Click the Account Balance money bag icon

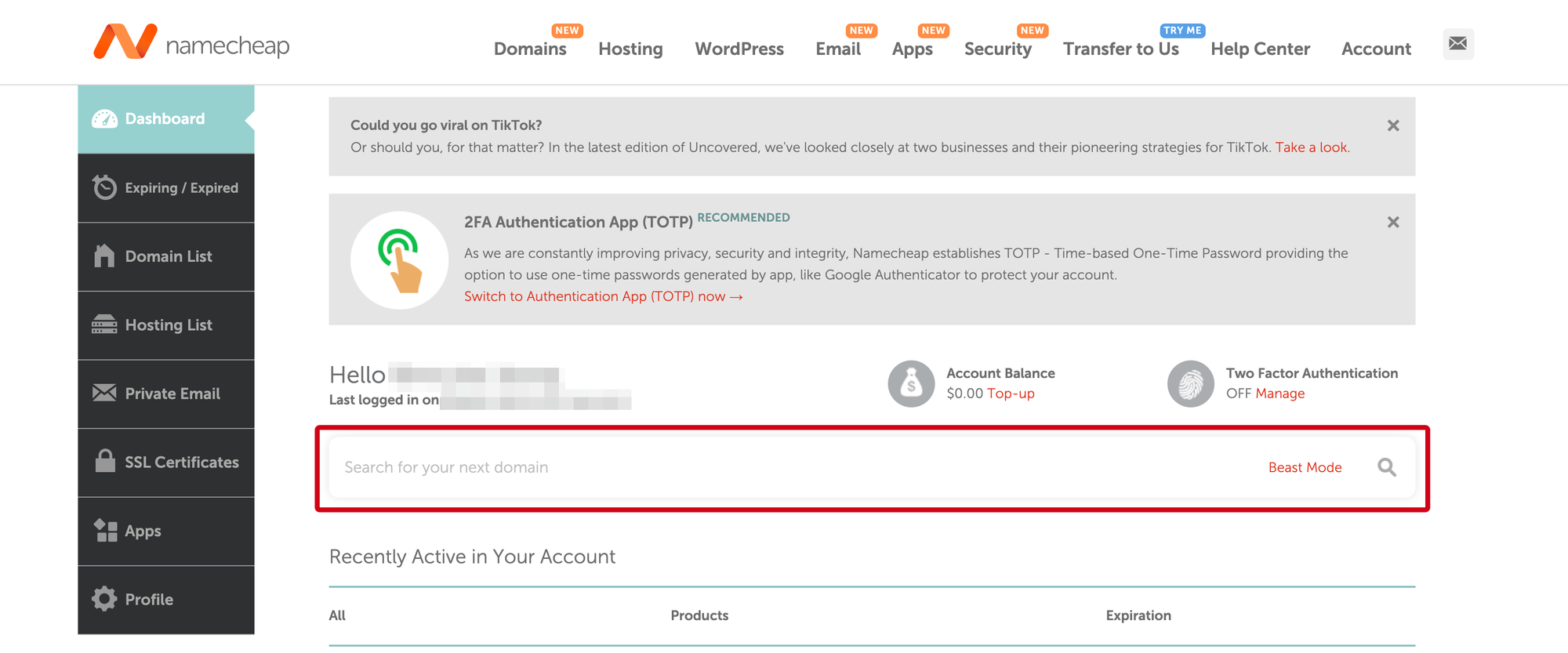click(x=911, y=384)
